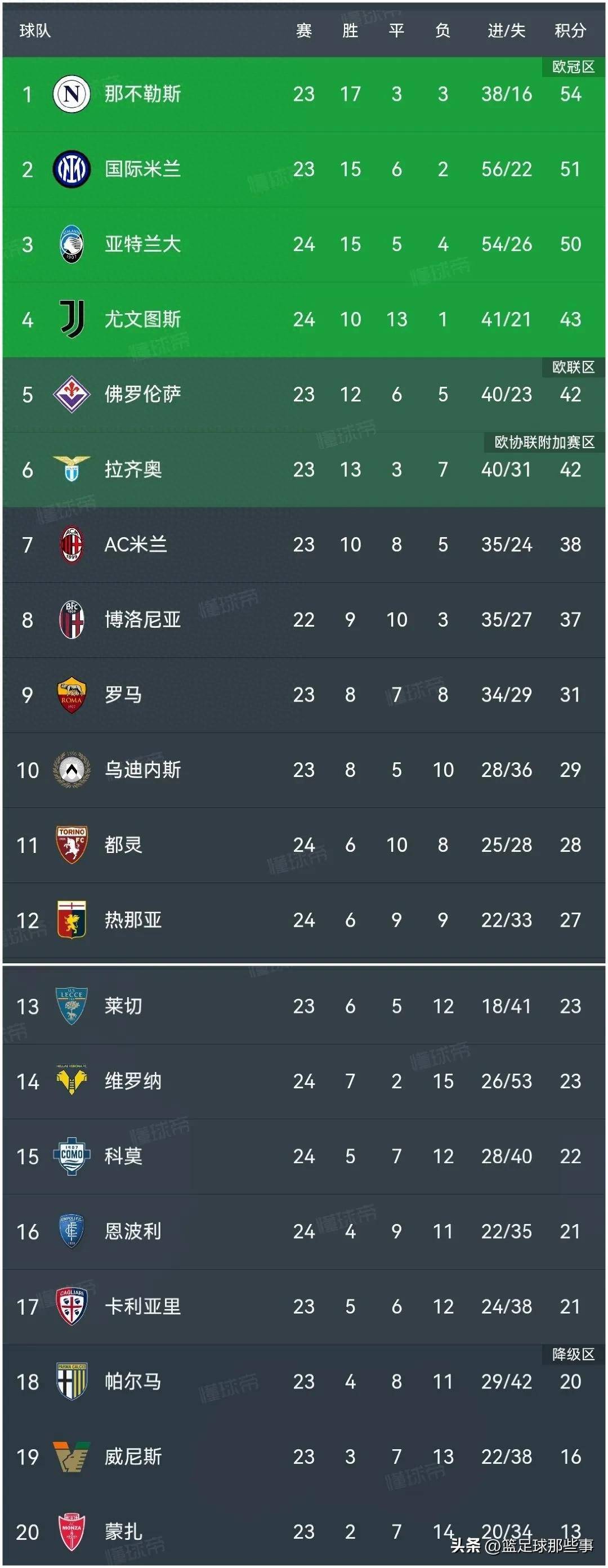
Task: Open the Fiorentina purple crest icon
Action: click(71, 394)
